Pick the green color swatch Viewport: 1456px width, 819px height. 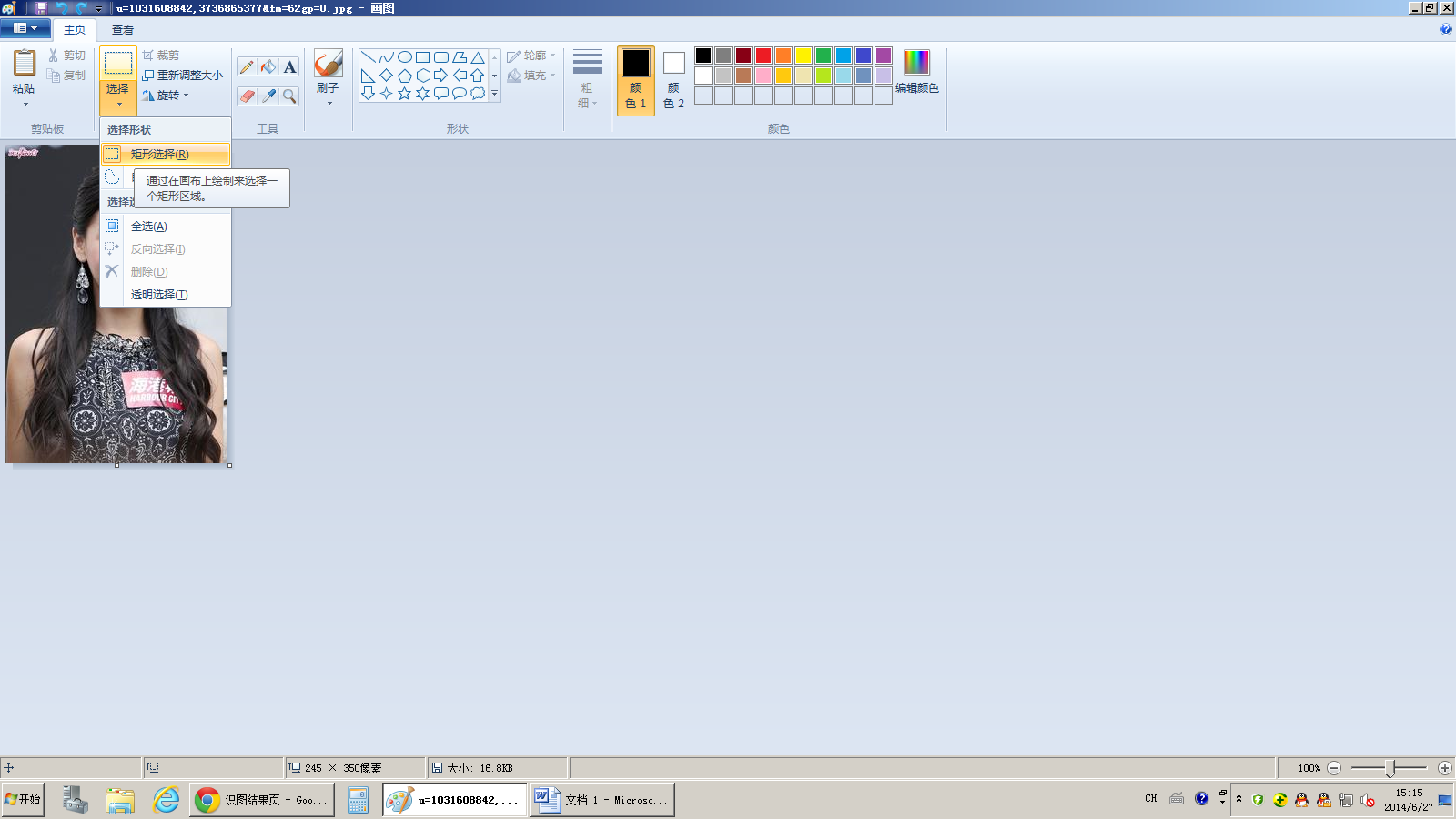824,56
